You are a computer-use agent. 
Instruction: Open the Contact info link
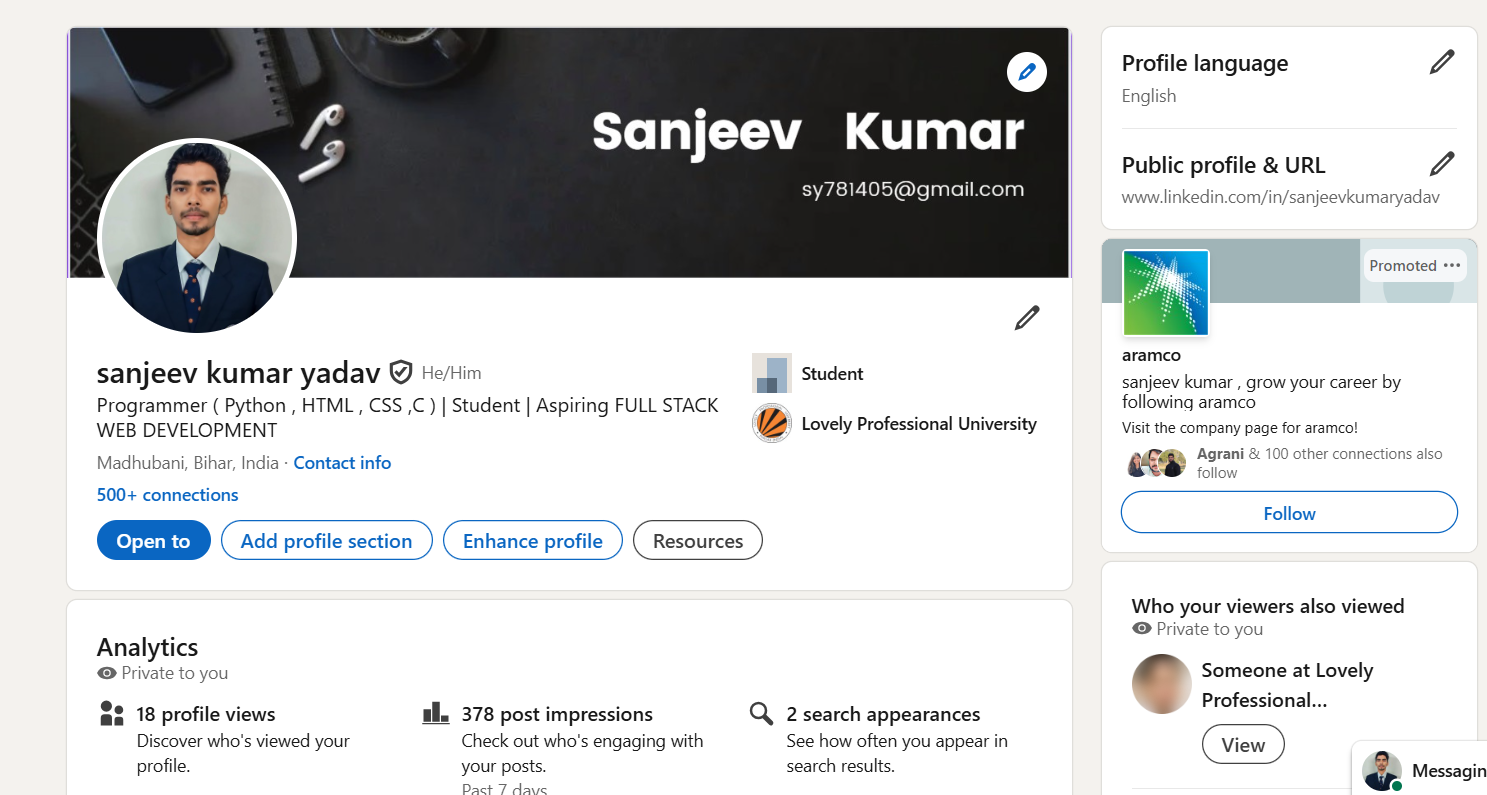coord(342,463)
